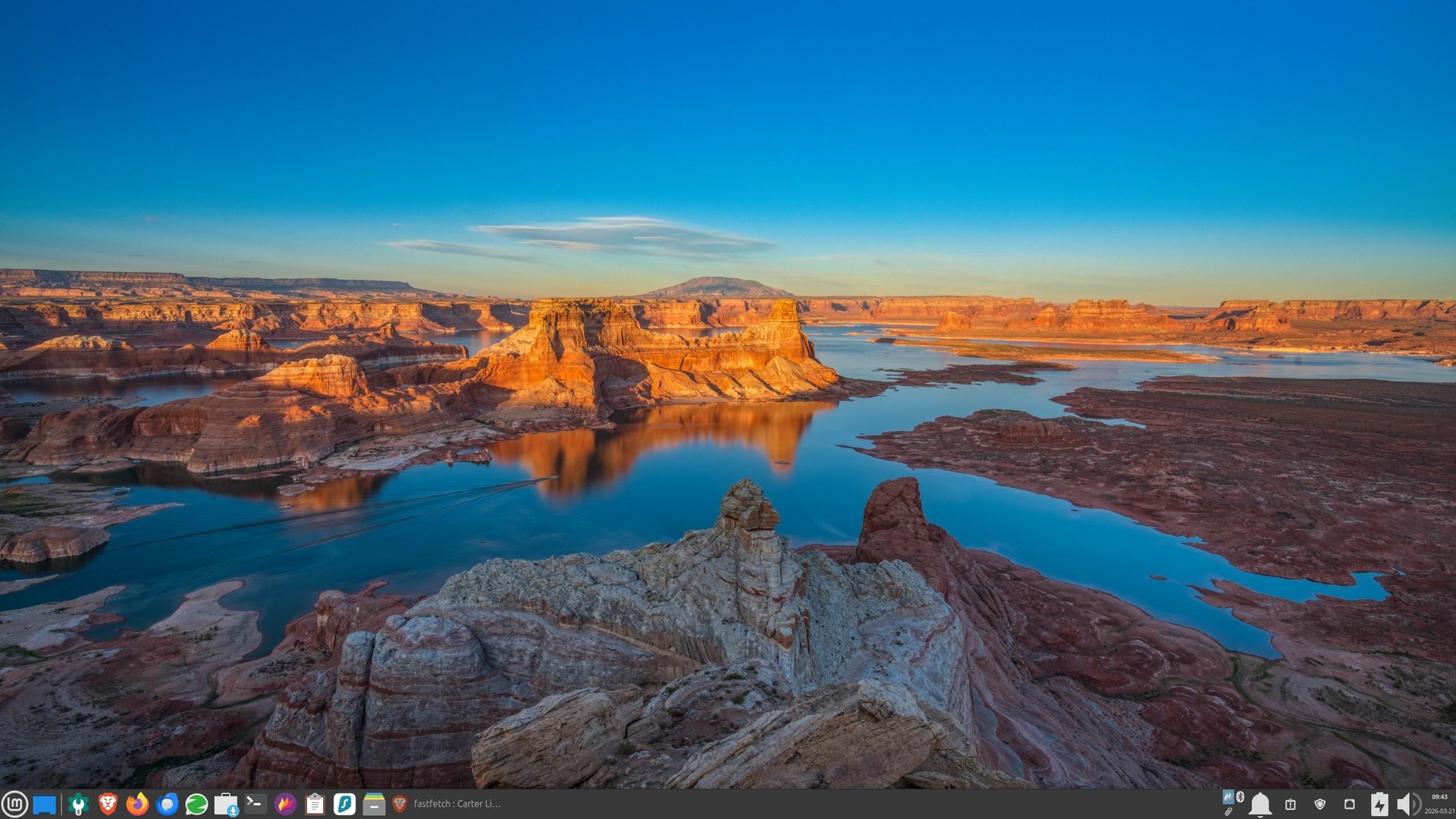The height and width of the screenshot is (819, 1456).
Task: Click the Show Desktop panel button
Action: coord(45,804)
